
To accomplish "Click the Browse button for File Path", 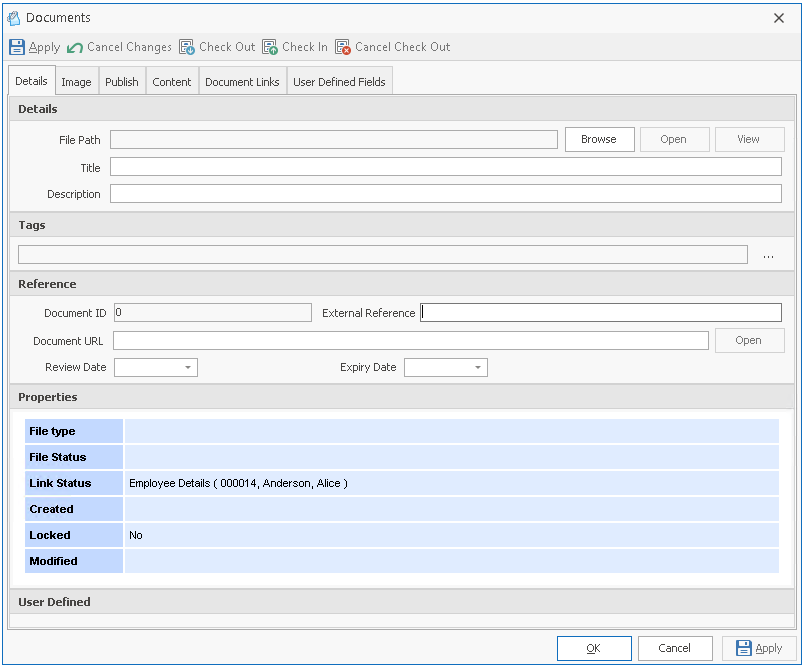I will click(599, 139).
